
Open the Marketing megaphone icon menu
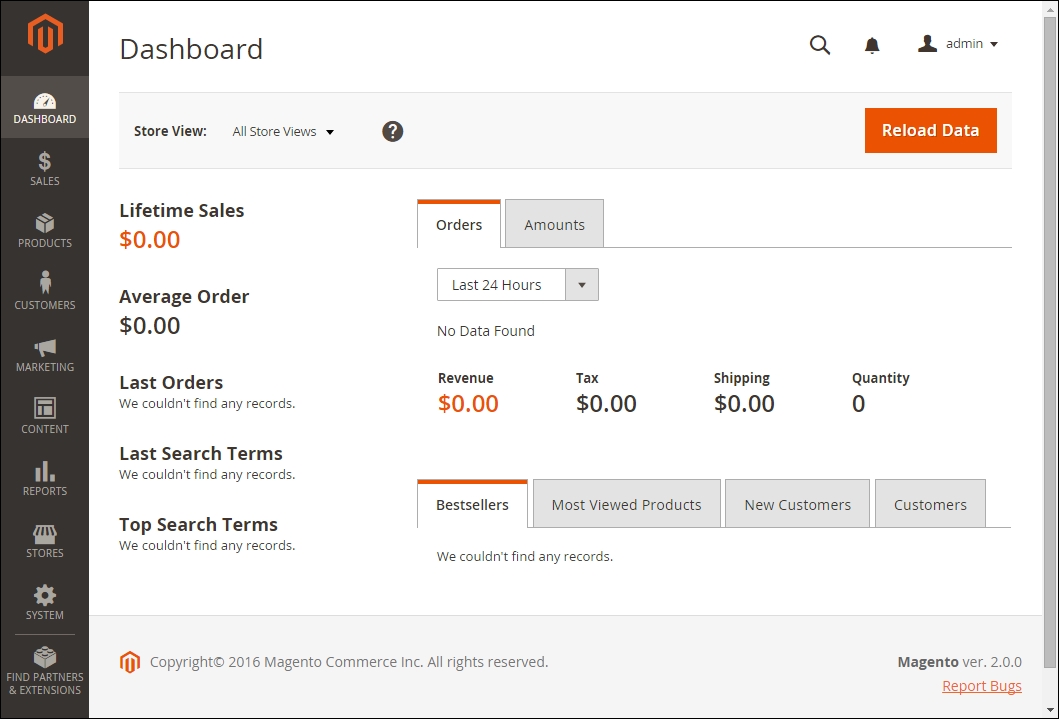(x=44, y=354)
